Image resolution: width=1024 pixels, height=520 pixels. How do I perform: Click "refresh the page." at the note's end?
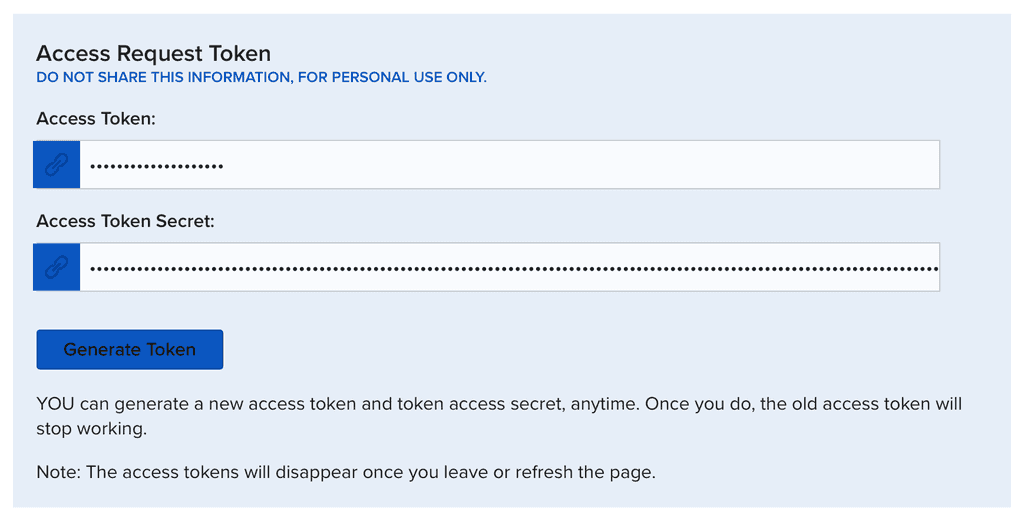585,472
